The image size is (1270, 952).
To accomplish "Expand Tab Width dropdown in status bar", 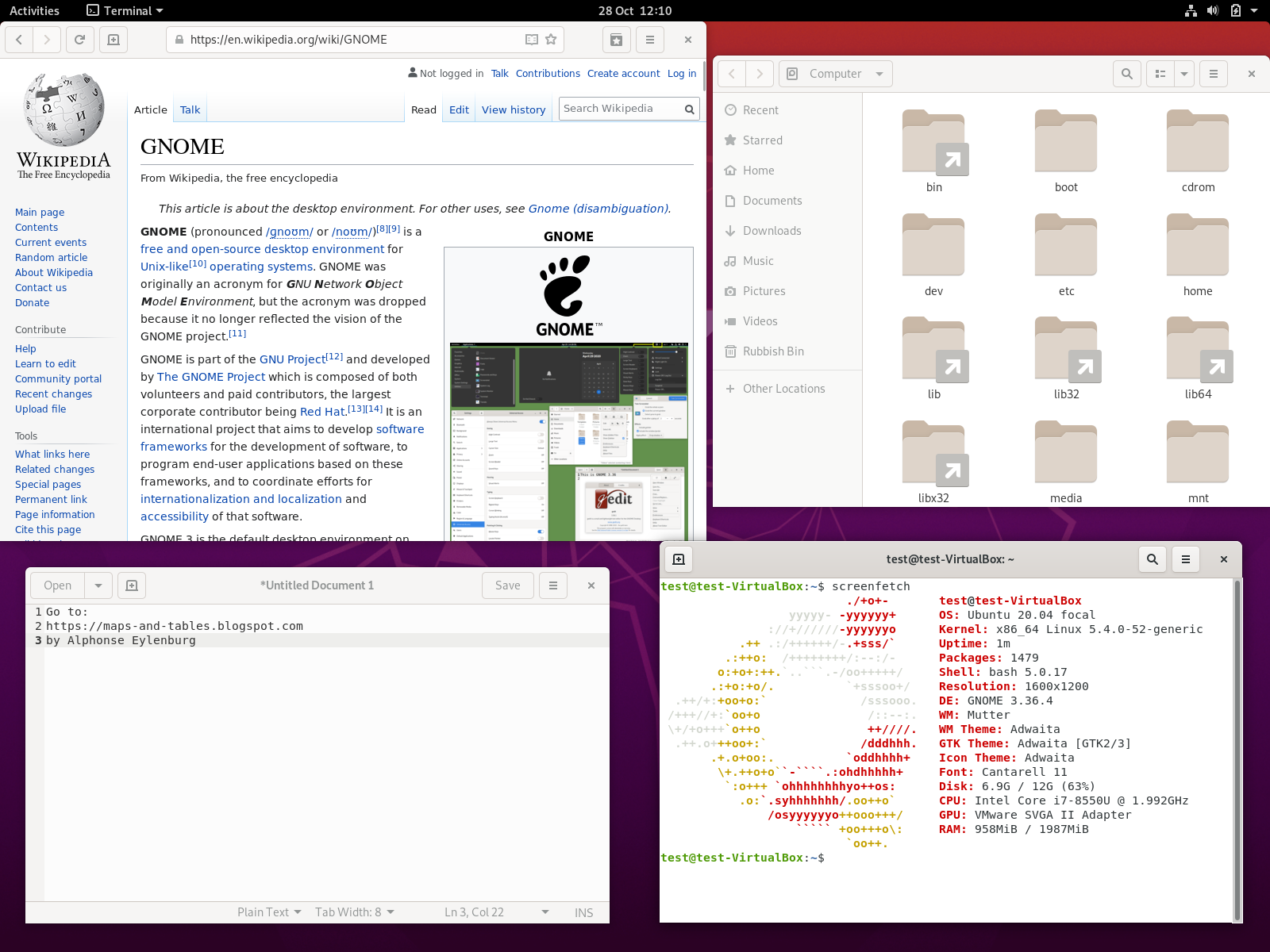I will (x=354, y=912).
